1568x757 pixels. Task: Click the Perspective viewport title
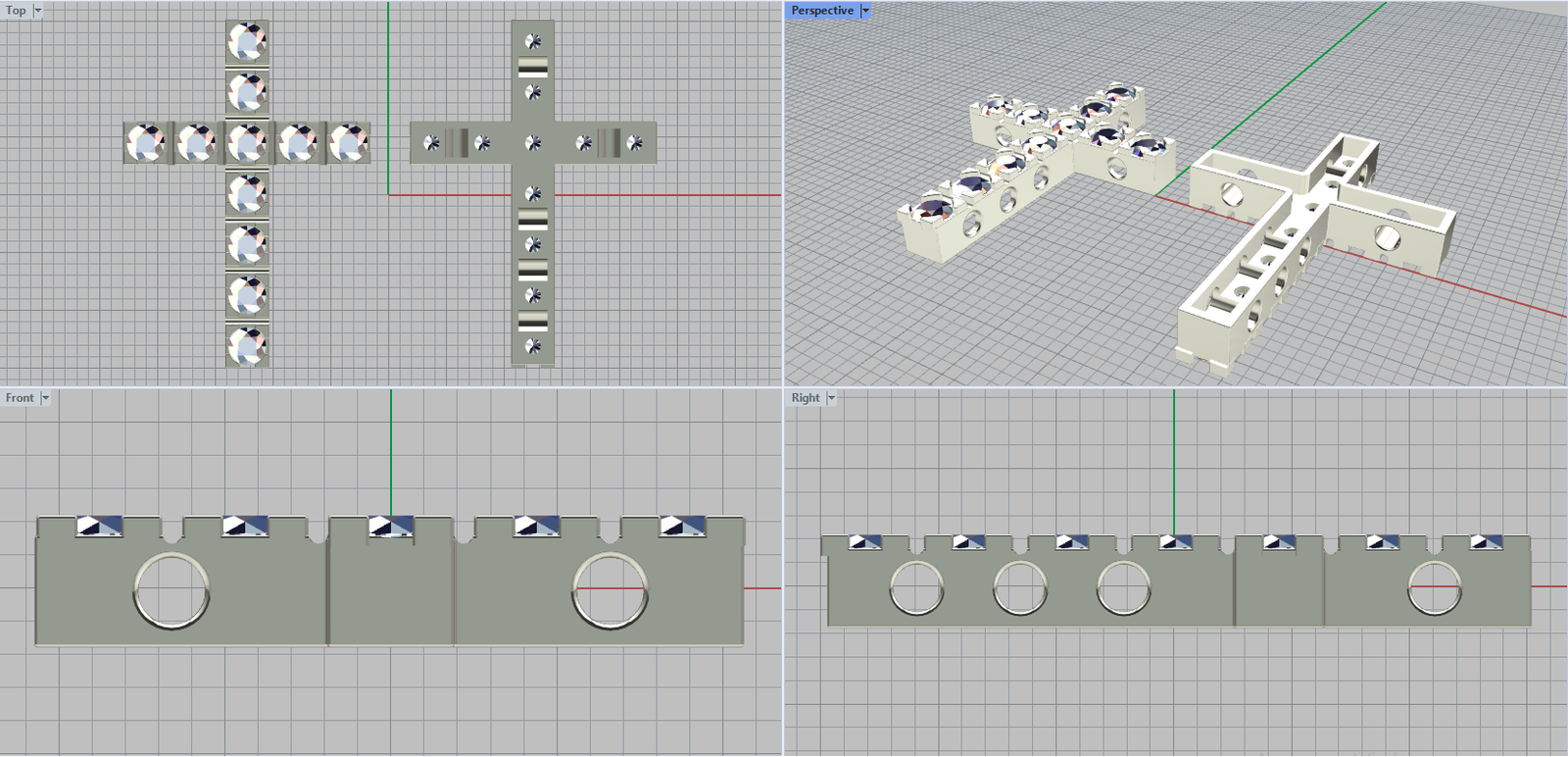[821, 11]
